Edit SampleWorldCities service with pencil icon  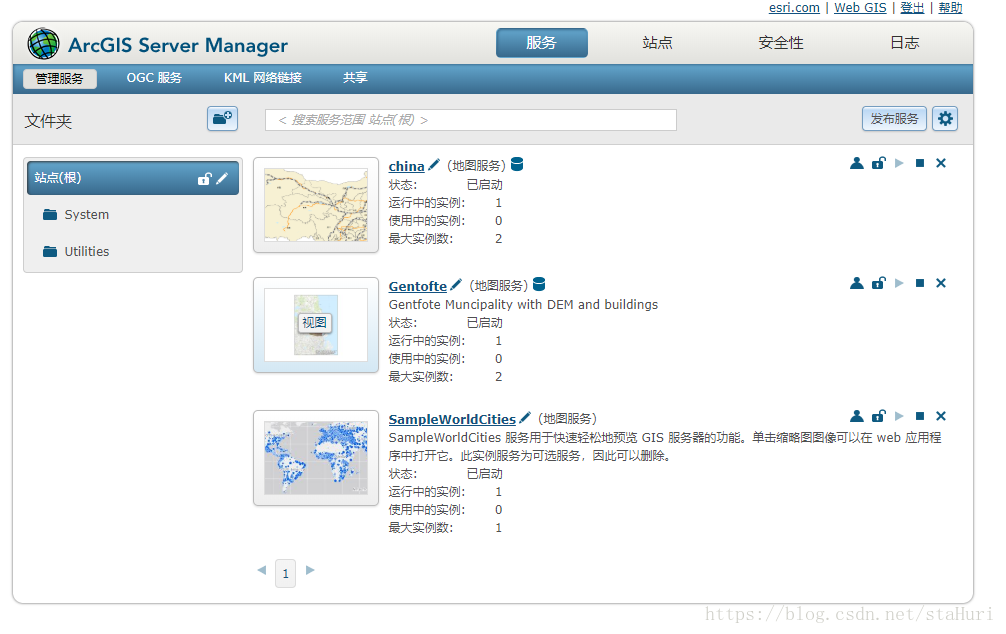click(x=525, y=418)
